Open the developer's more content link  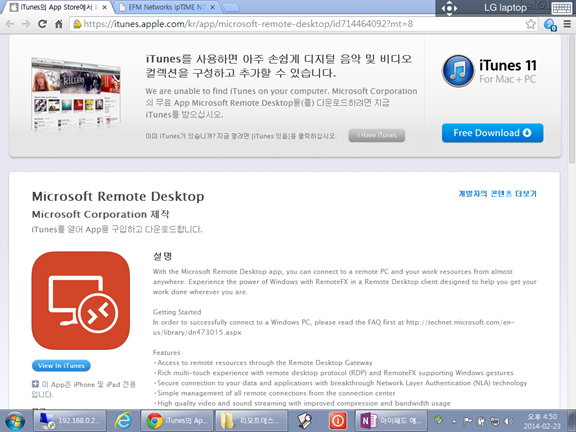[x=497, y=194]
